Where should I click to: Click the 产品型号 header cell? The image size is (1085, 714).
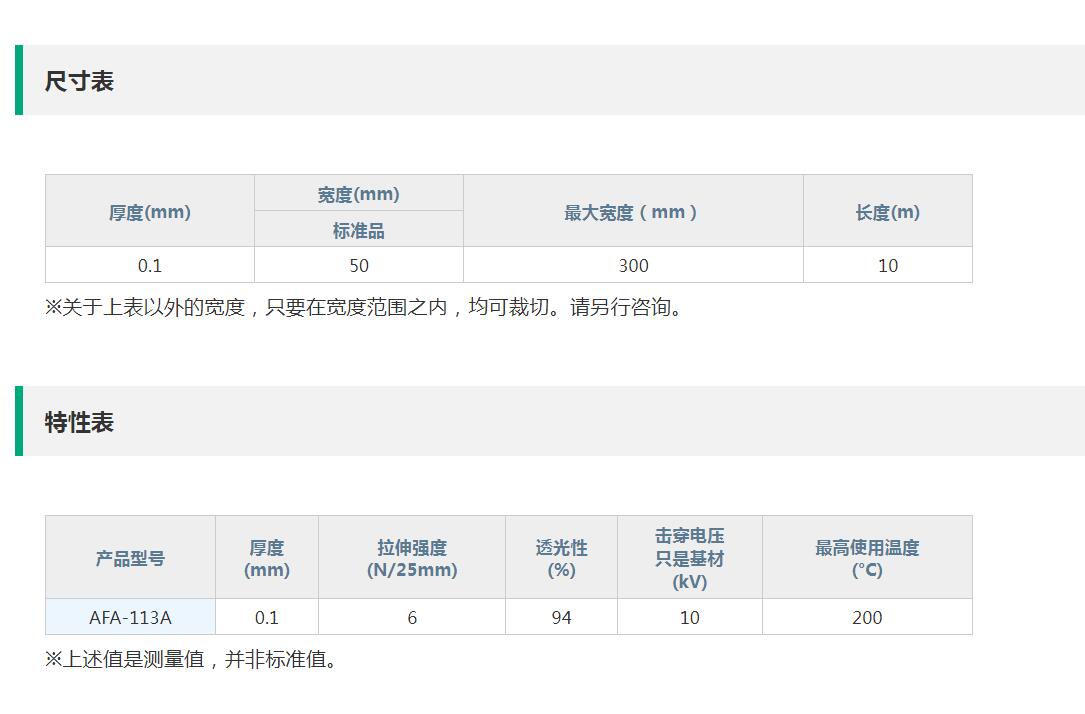point(130,558)
